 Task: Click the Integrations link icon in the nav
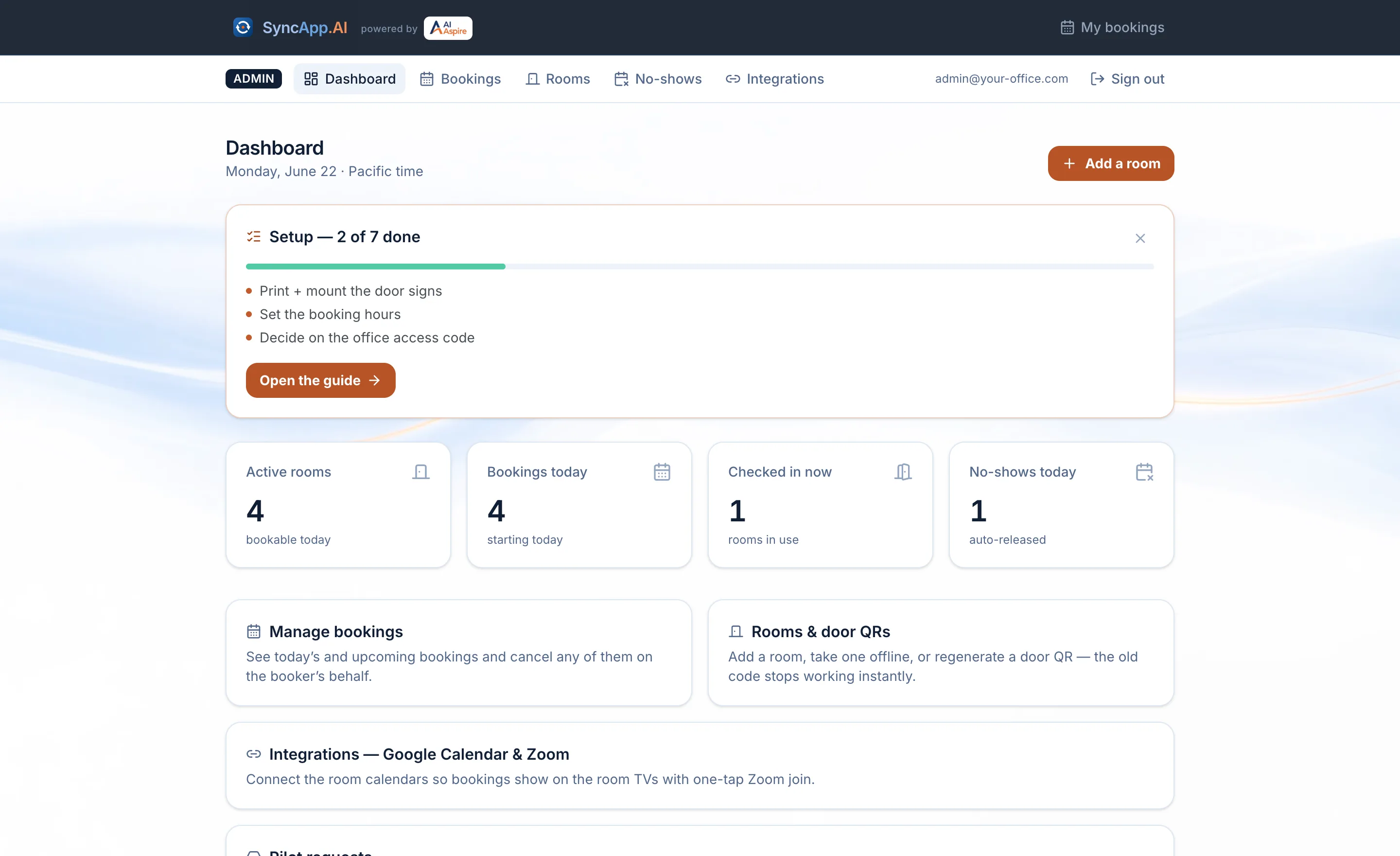[733, 79]
